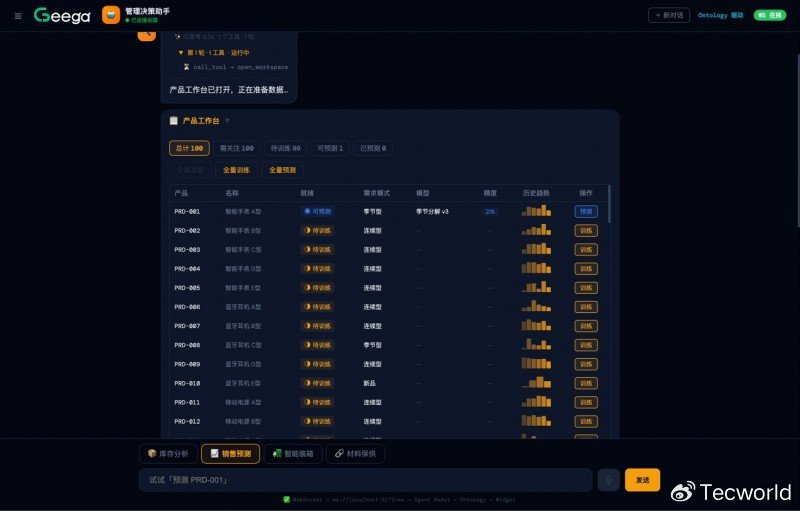Click the clipboard icon beside 产品工作台
This screenshot has width=800, height=511.
coord(173,120)
